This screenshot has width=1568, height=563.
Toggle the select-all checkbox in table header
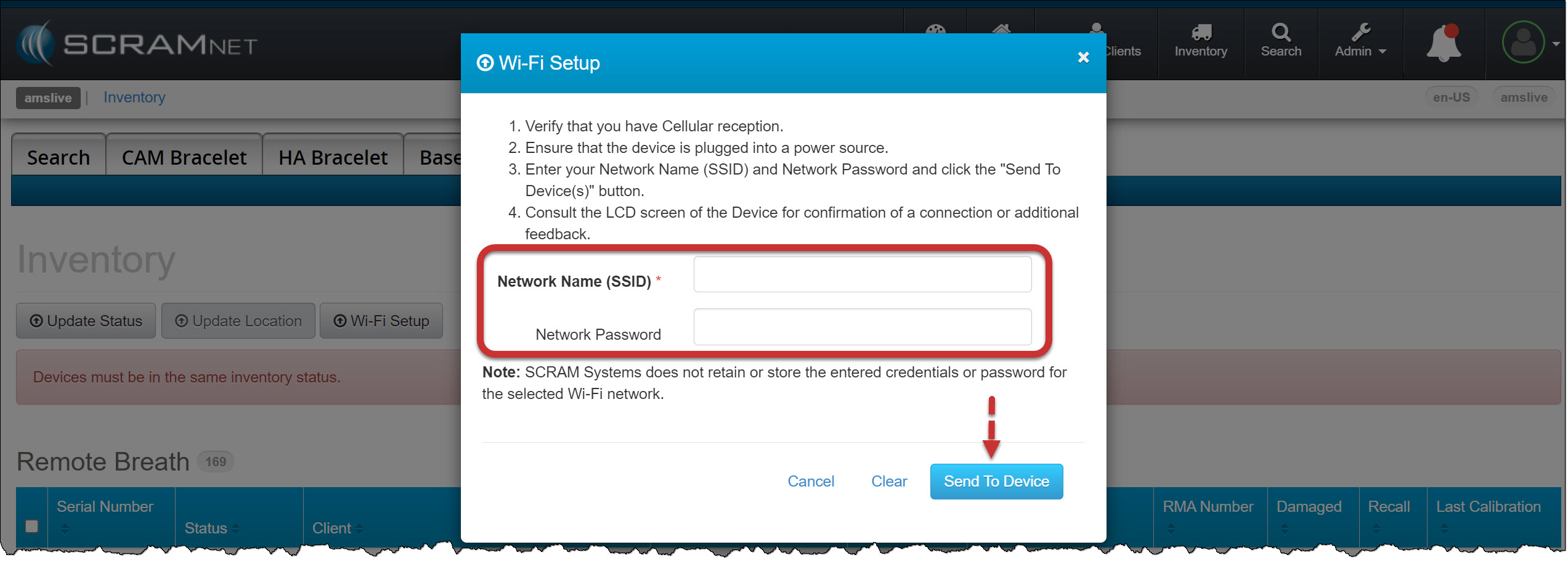pos(31,526)
